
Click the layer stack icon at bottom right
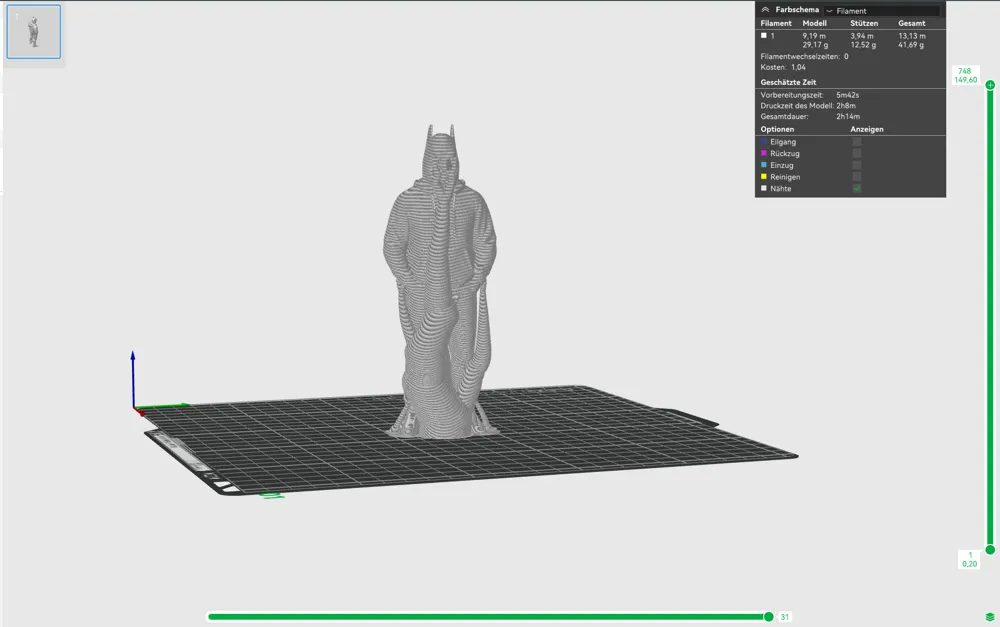click(990, 617)
